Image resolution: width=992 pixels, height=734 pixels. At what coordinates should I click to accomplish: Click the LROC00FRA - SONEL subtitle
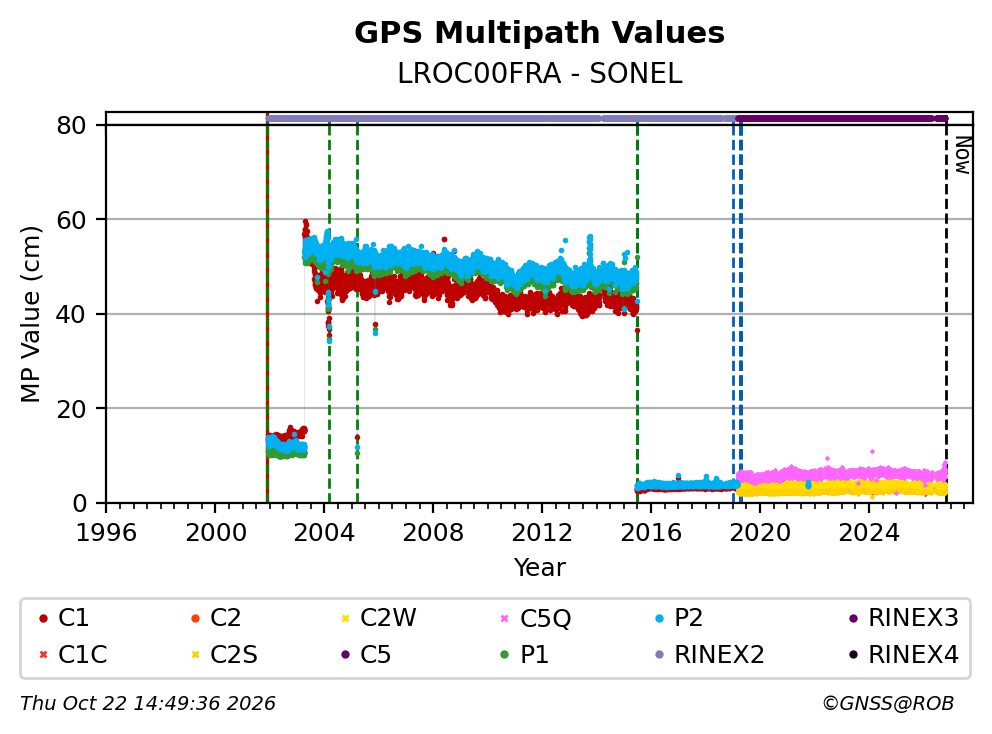coord(539,74)
